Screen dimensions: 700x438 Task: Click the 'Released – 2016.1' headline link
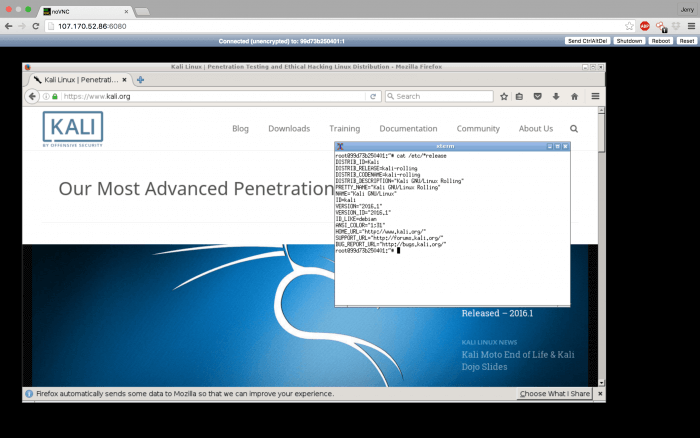coord(497,313)
